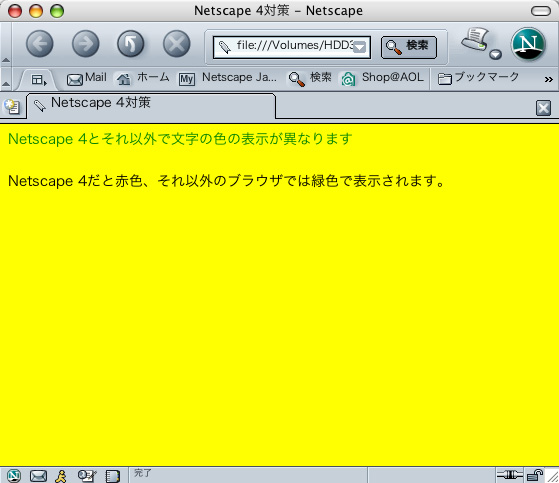The image size is (559, 483).
Task: Expand the URL history dropdown arrow
Action: tap(360, 47)
